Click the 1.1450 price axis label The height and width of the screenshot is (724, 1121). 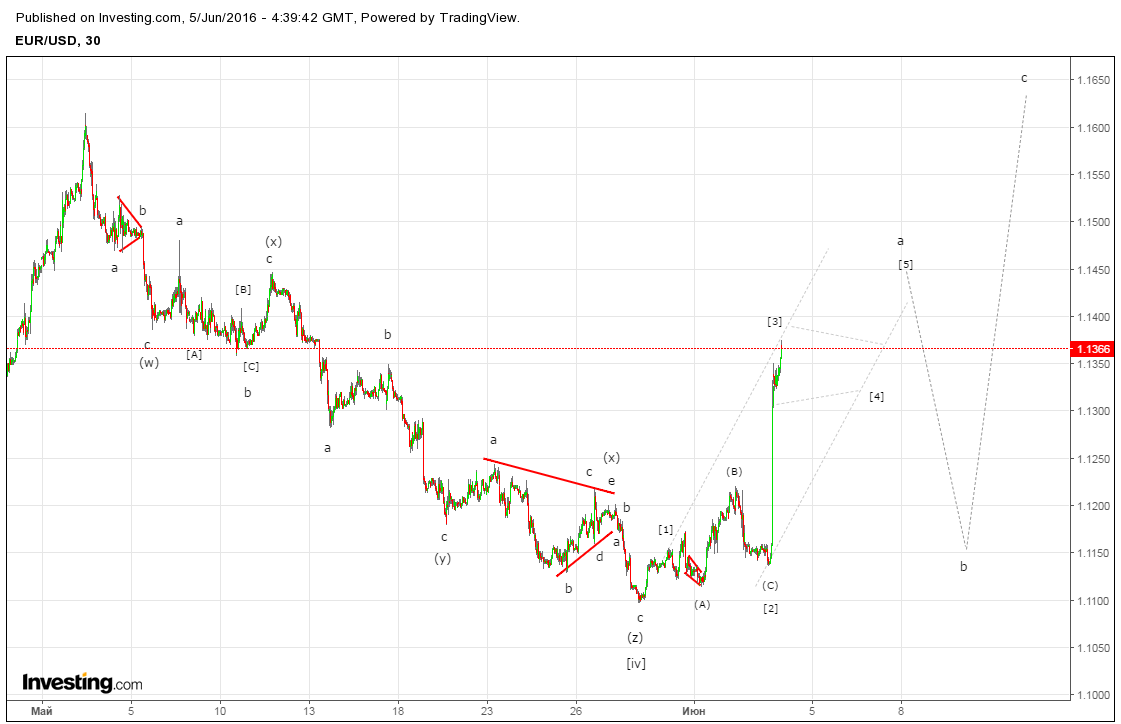1094,270
